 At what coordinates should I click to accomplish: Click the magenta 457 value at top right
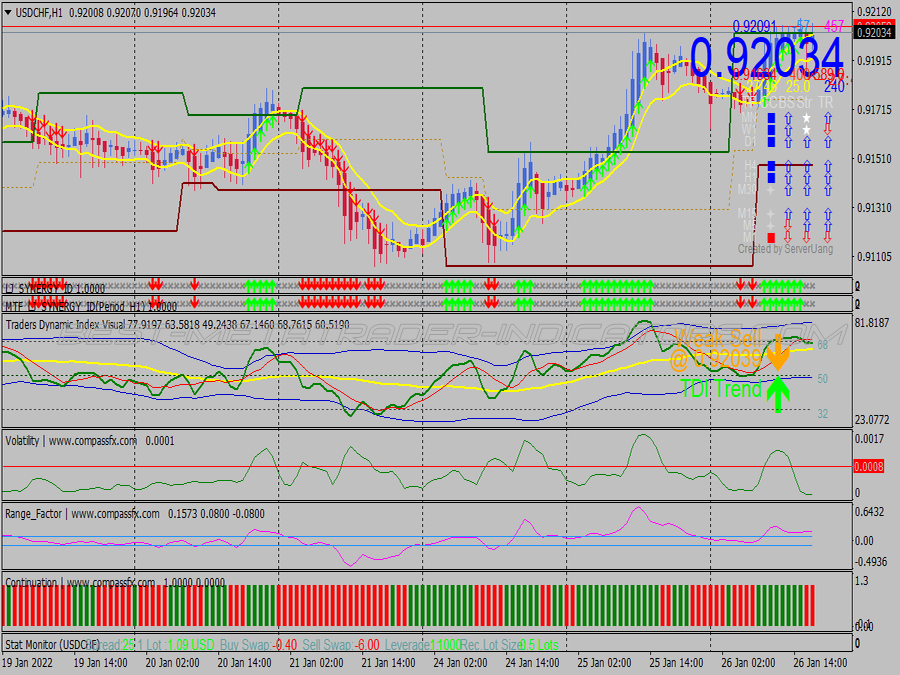click(834, 26)
